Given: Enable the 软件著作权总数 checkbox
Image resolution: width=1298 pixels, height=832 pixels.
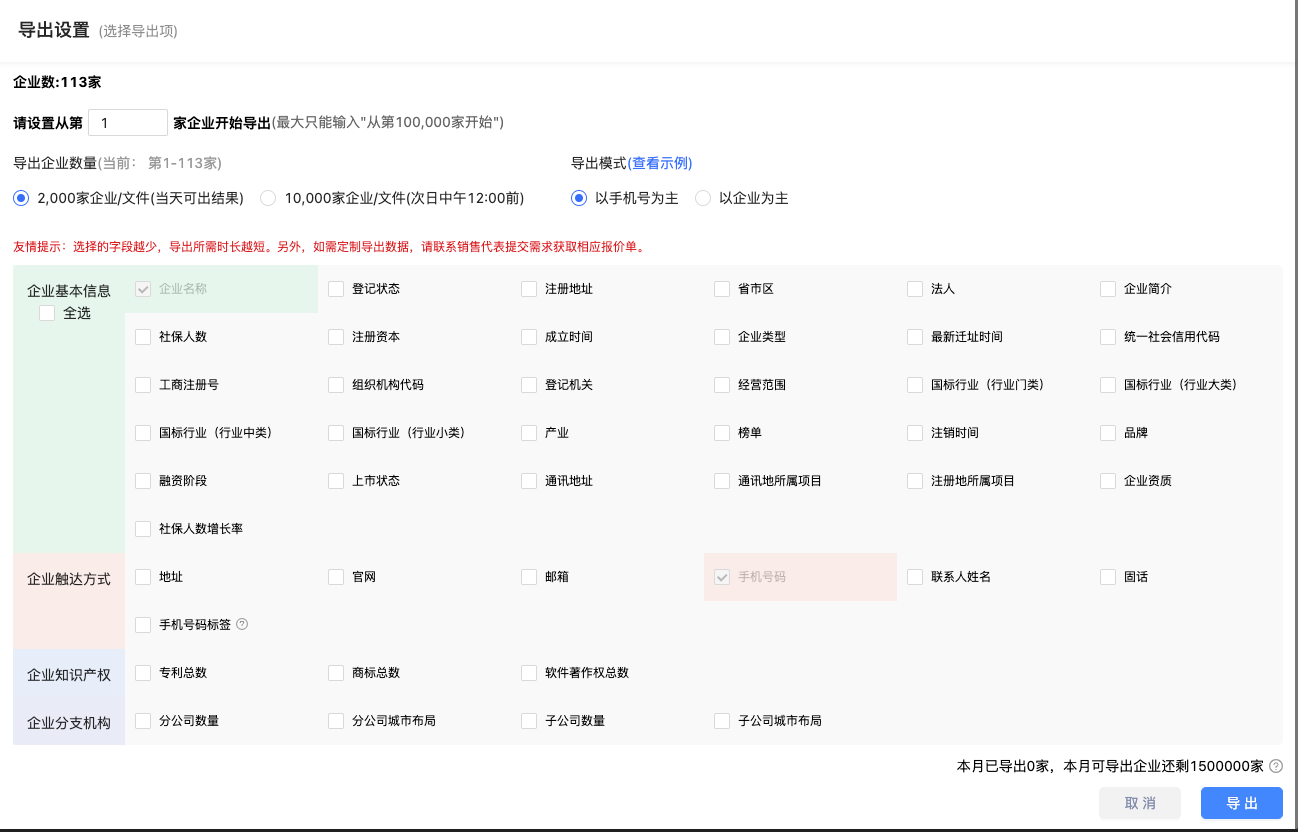Looking at the screenshot, I should tap(529, 673).
